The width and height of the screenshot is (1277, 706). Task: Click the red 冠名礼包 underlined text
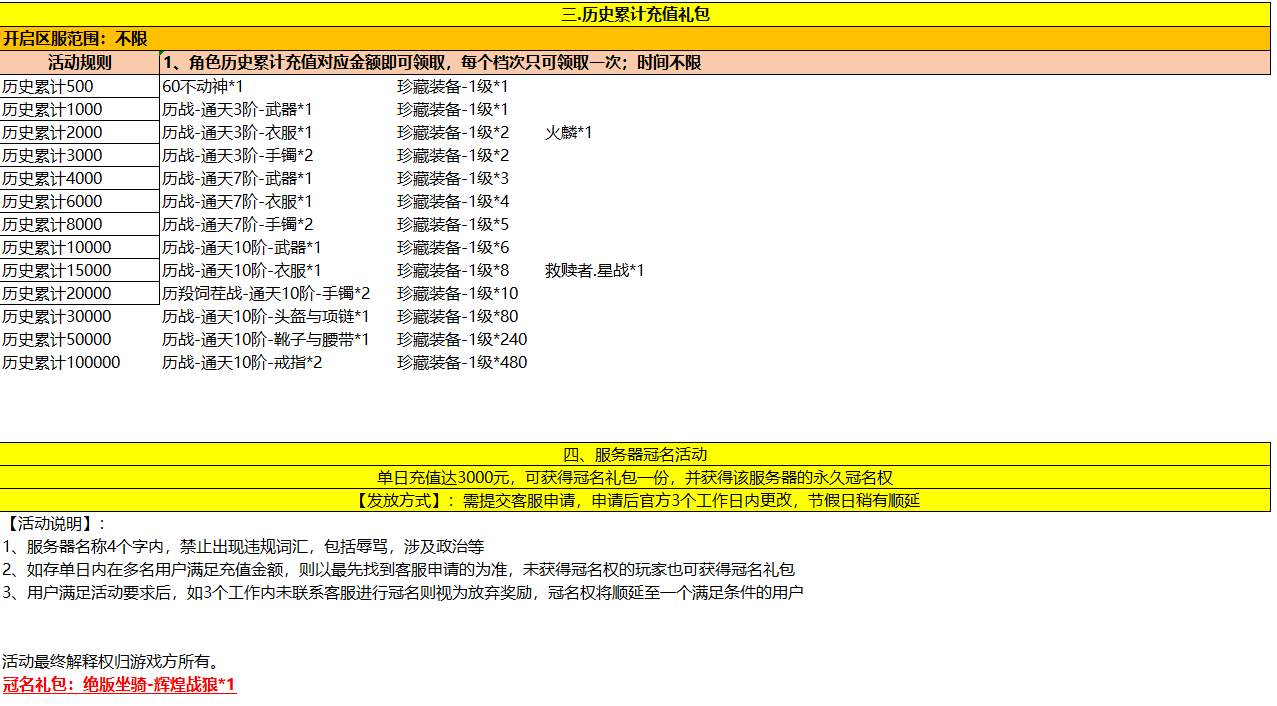119,685
